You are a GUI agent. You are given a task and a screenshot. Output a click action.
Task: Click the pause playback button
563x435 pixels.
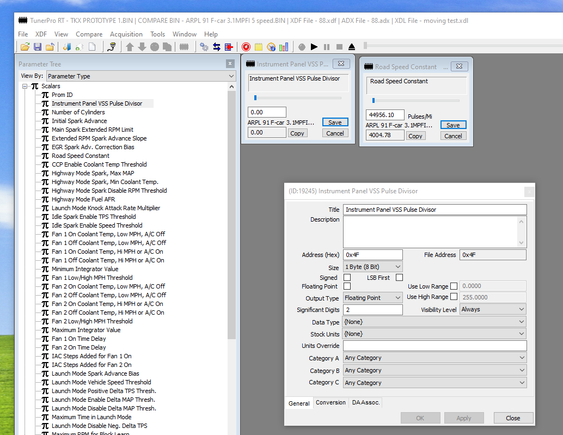tap(327, 47)
